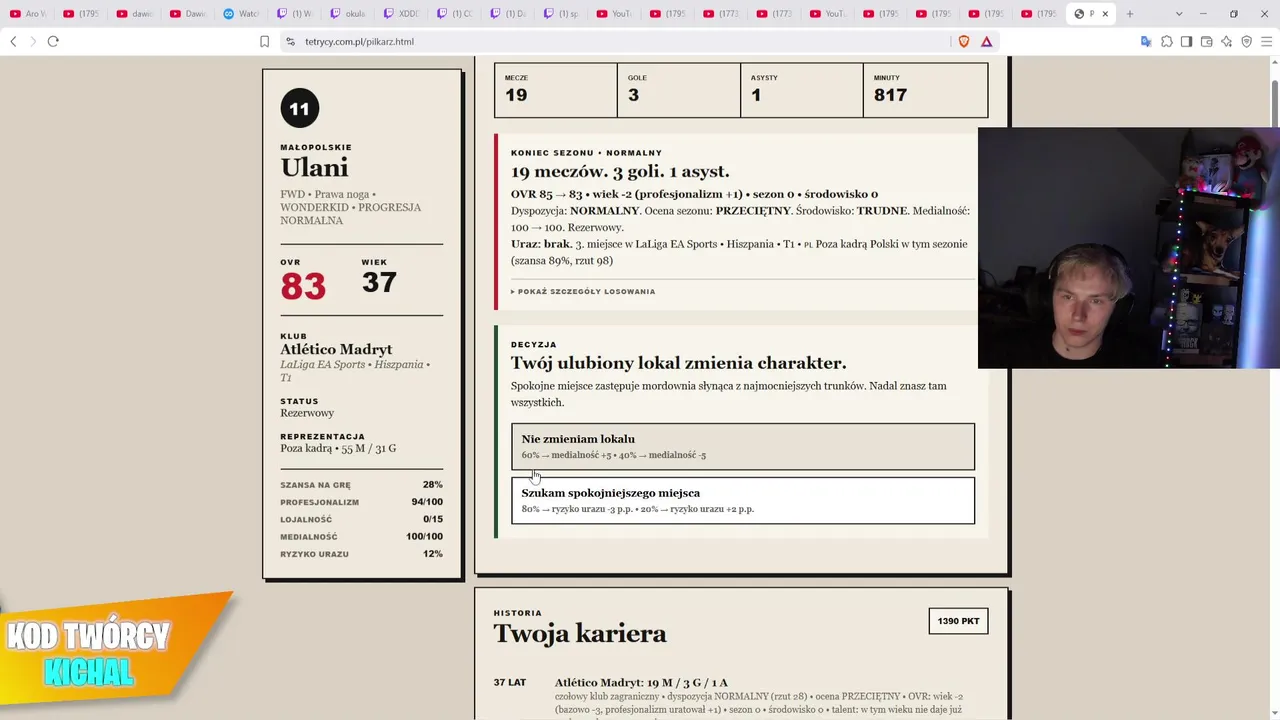Click the Gole 3 stat box
1280x720 pixels.
pos(679,90)
